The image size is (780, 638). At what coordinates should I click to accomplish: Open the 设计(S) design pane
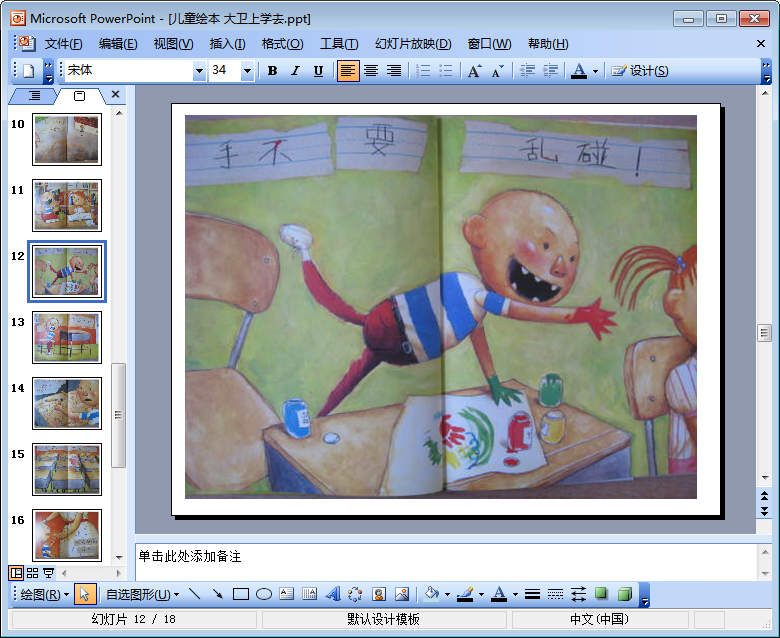pyautogui.click(x=640, y=71)
